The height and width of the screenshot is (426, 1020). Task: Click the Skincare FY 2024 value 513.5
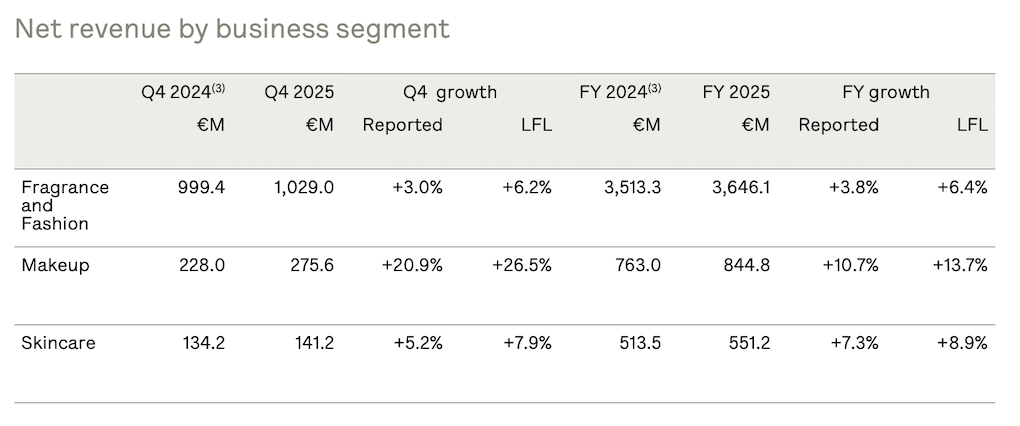tap(638, 343)
